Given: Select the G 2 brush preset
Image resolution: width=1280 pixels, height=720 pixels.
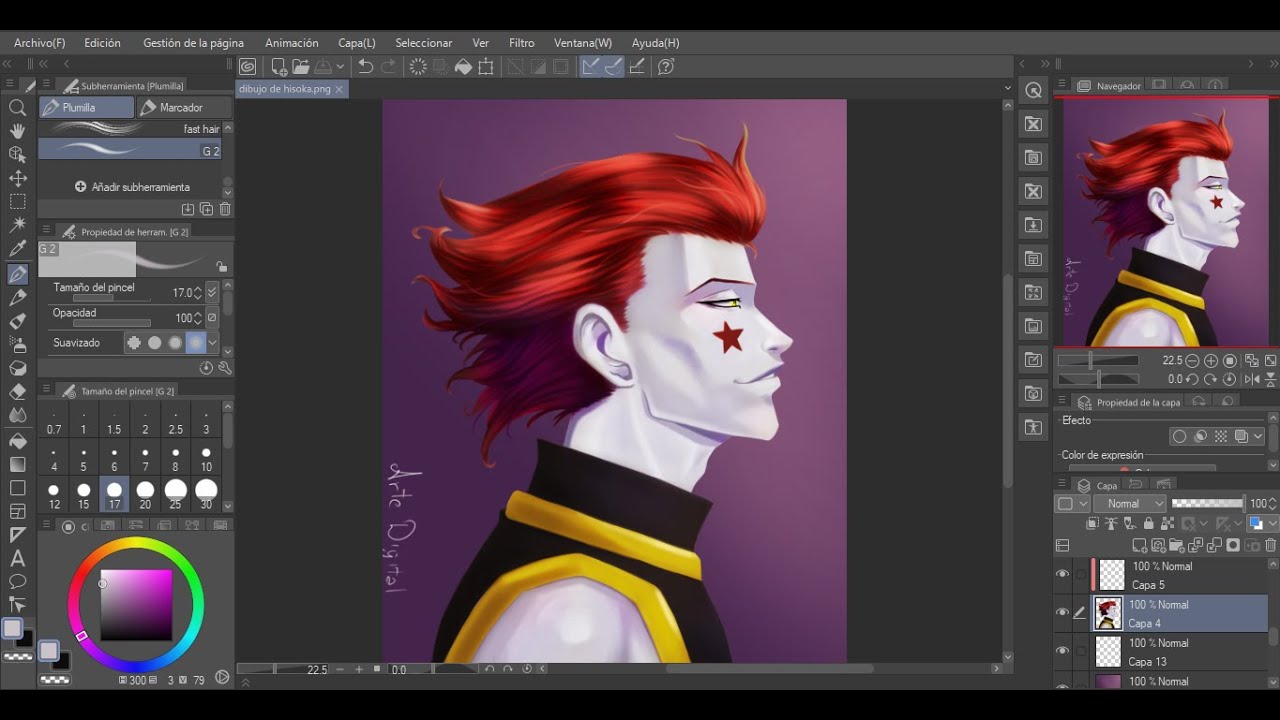Looking at the screenshot, I should point(130,150).
